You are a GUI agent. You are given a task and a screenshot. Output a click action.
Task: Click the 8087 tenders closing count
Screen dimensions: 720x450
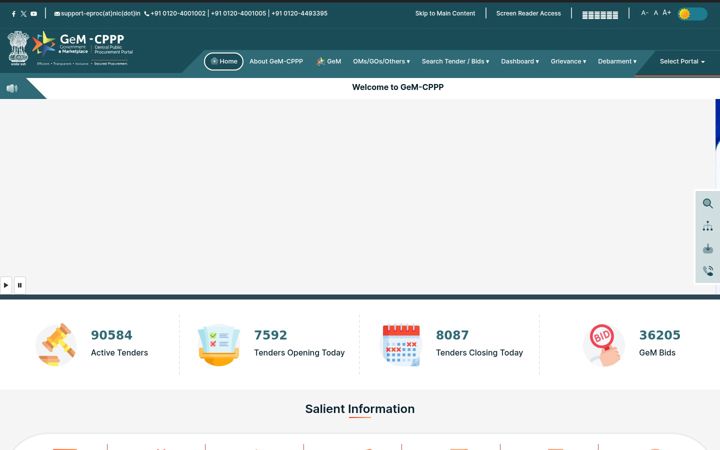pos(452,335)
